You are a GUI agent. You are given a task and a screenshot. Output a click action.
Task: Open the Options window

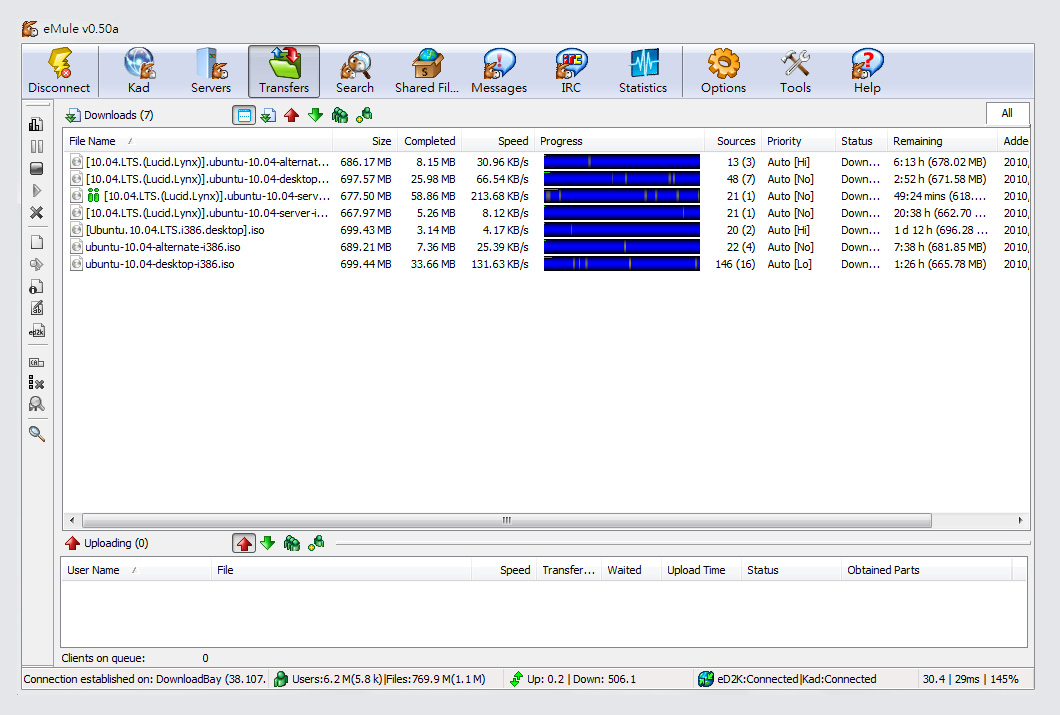tap(723, 71)
